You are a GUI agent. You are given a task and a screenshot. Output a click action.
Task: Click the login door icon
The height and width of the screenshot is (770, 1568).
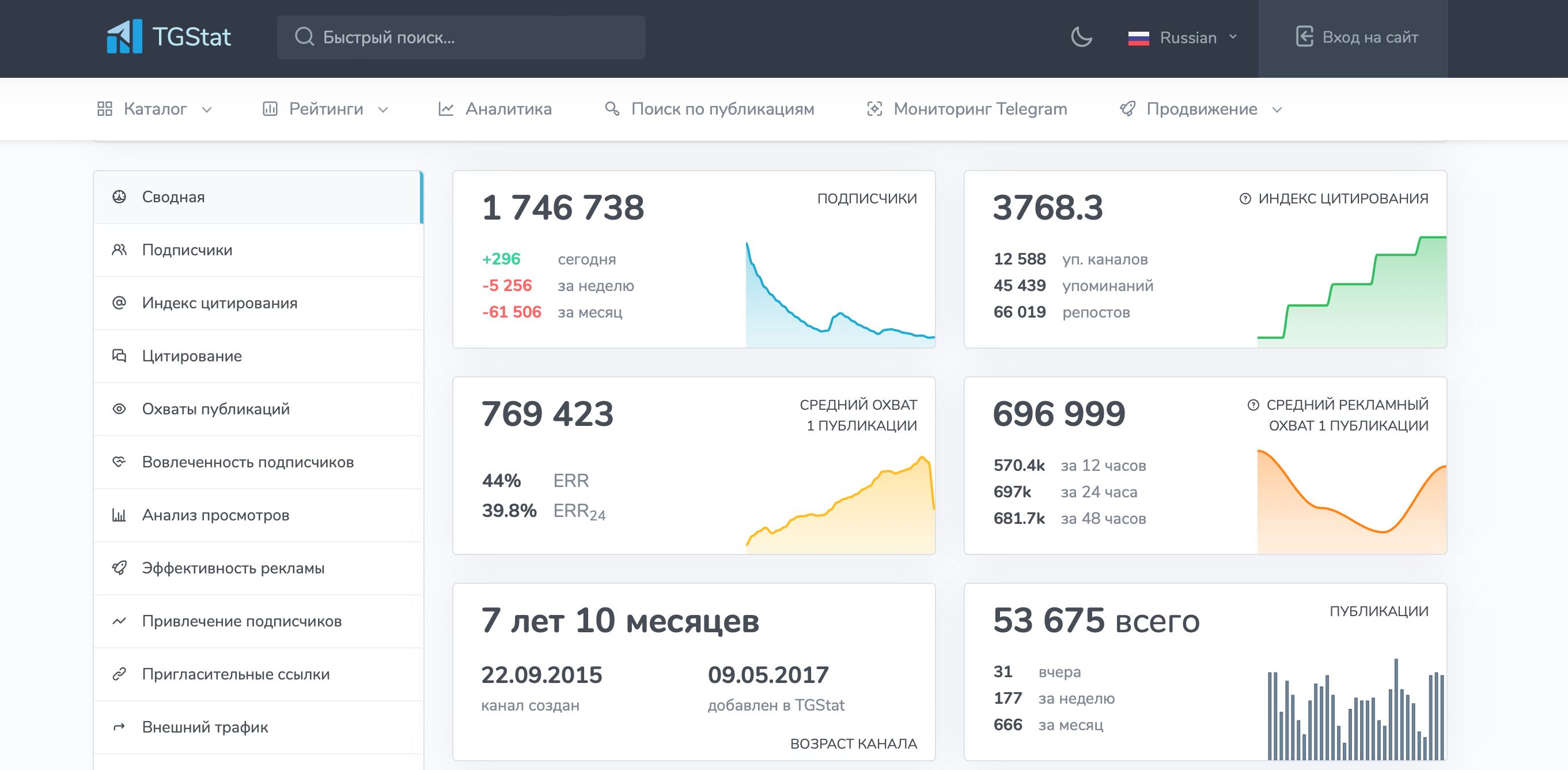point(1304,36)
